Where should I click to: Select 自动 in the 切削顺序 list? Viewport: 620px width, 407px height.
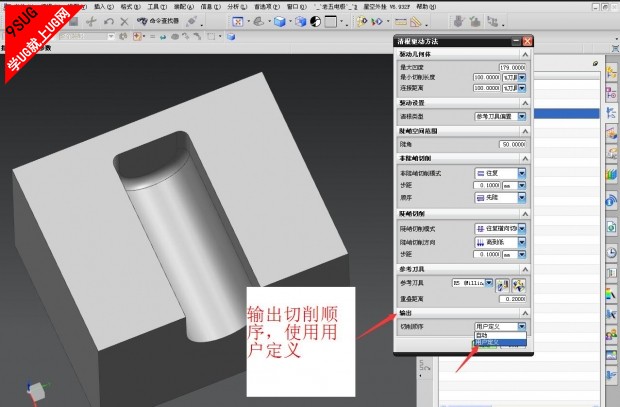coord(500,335)
